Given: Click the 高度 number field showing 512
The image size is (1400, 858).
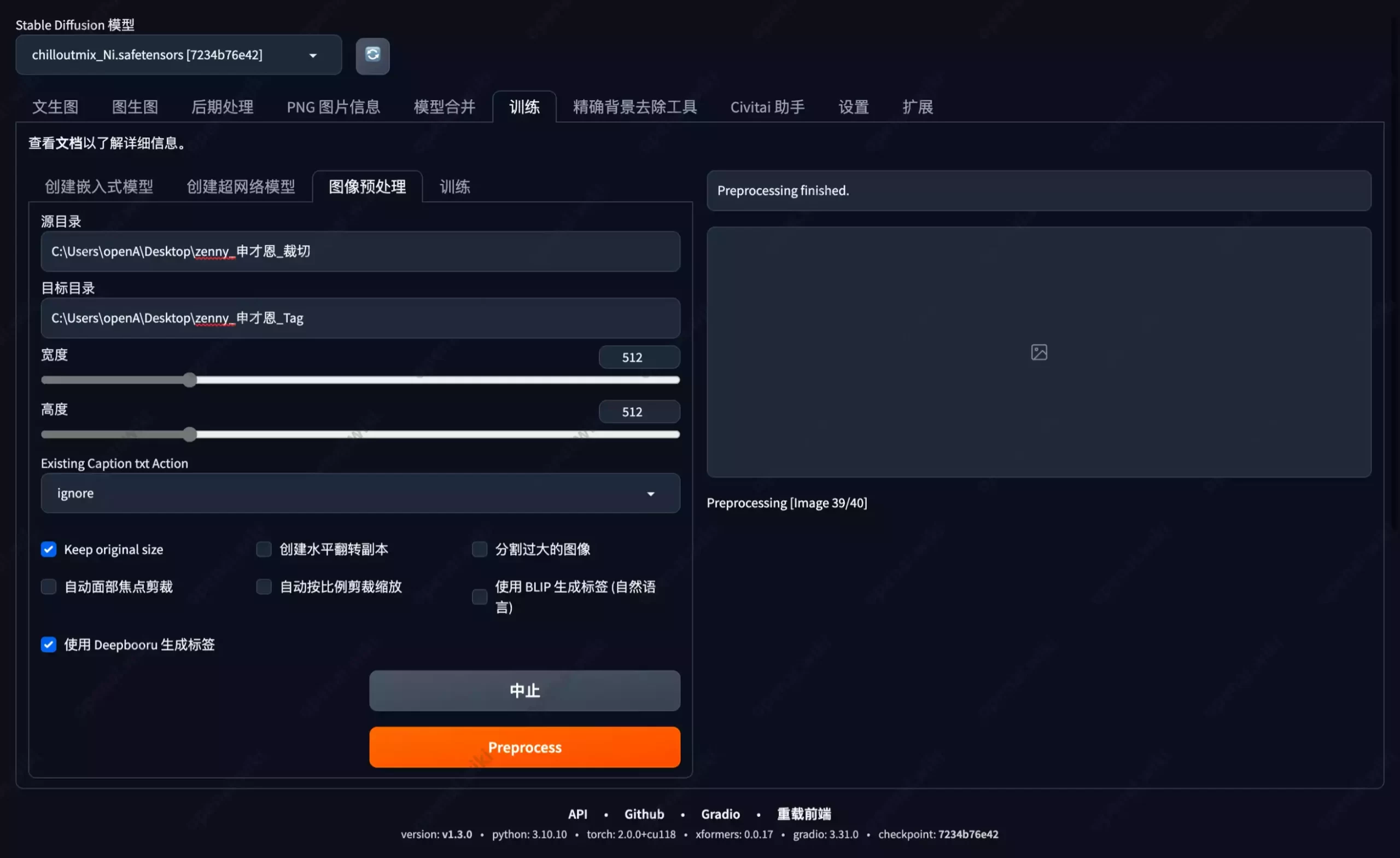Looking at the screenshot, I should click(x=639, y=411).
